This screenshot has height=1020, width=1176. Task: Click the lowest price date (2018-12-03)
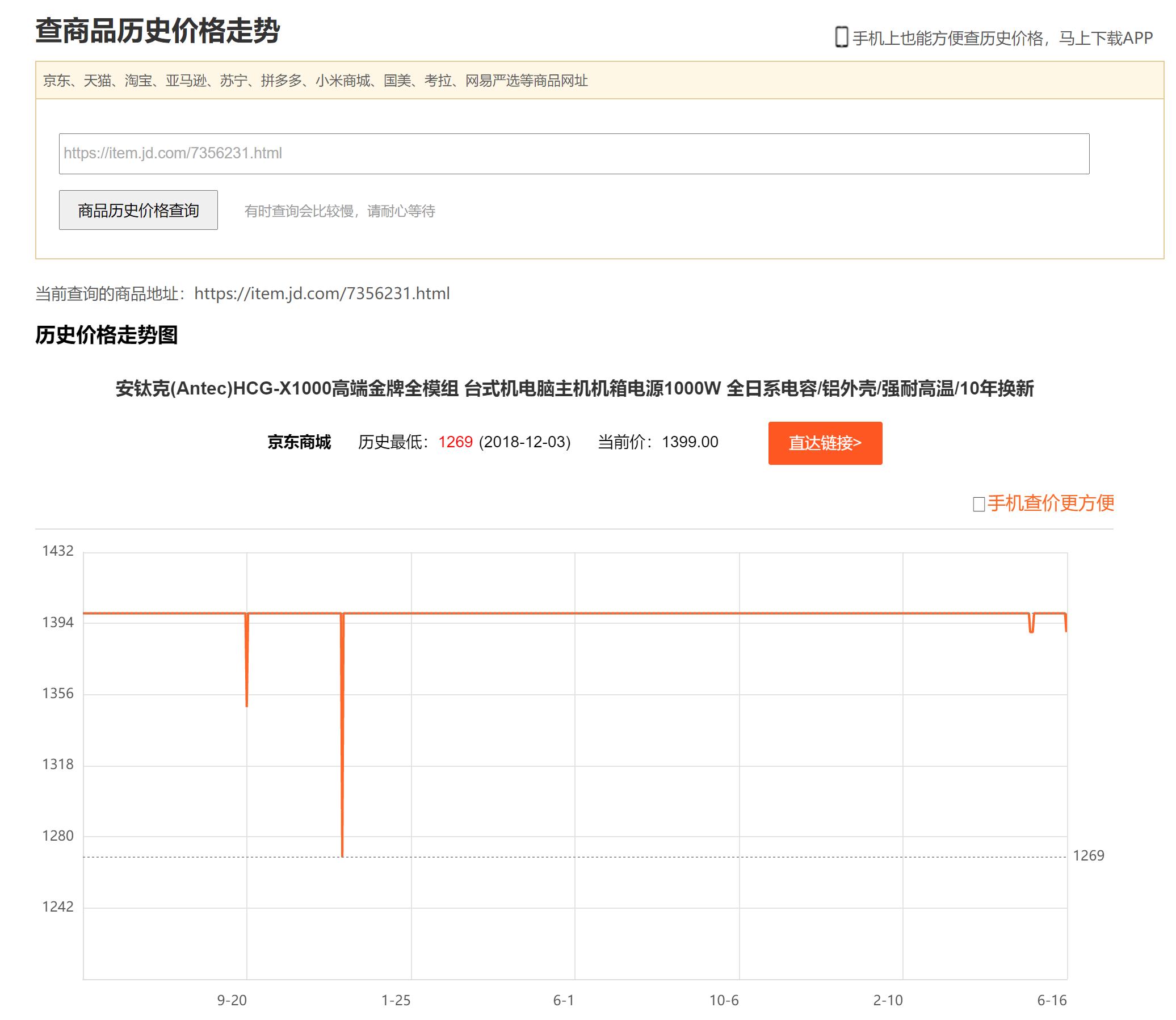[525, 442]
